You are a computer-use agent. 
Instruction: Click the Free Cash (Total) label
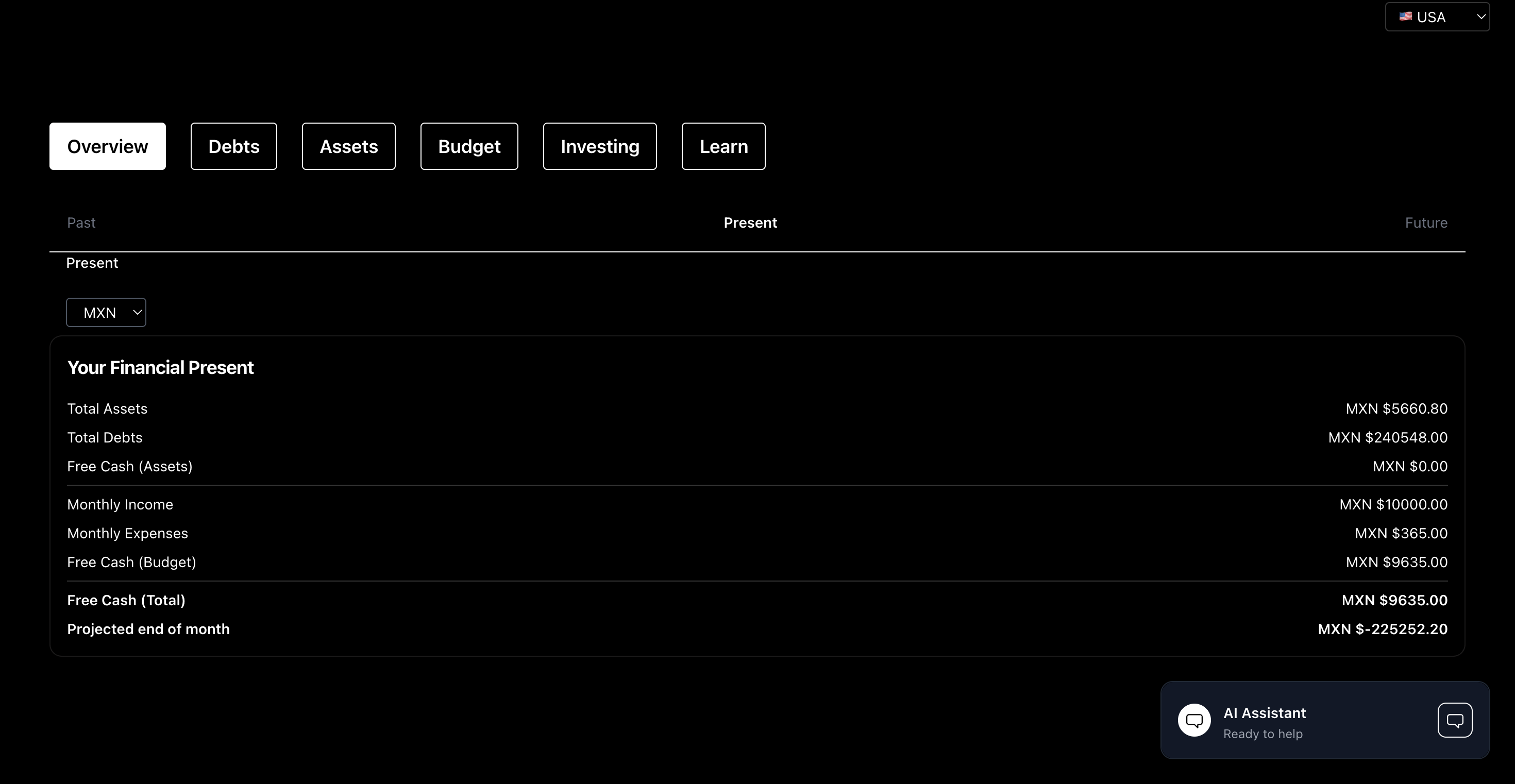tap(126, 600)
